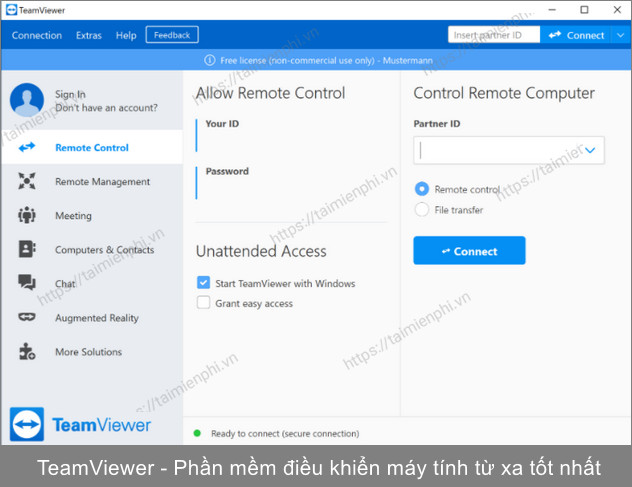Click the TeamViewer title bar app icon
This screenshot has height=487, width=632.
(12, 10)
